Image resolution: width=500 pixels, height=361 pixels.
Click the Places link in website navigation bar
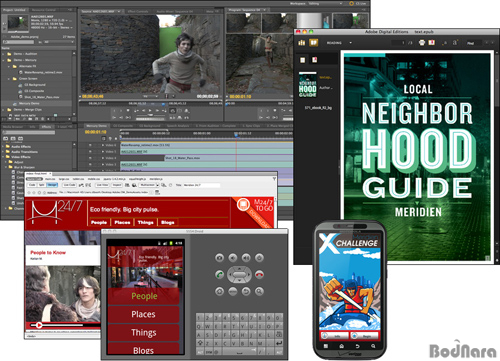coord(122,222)
